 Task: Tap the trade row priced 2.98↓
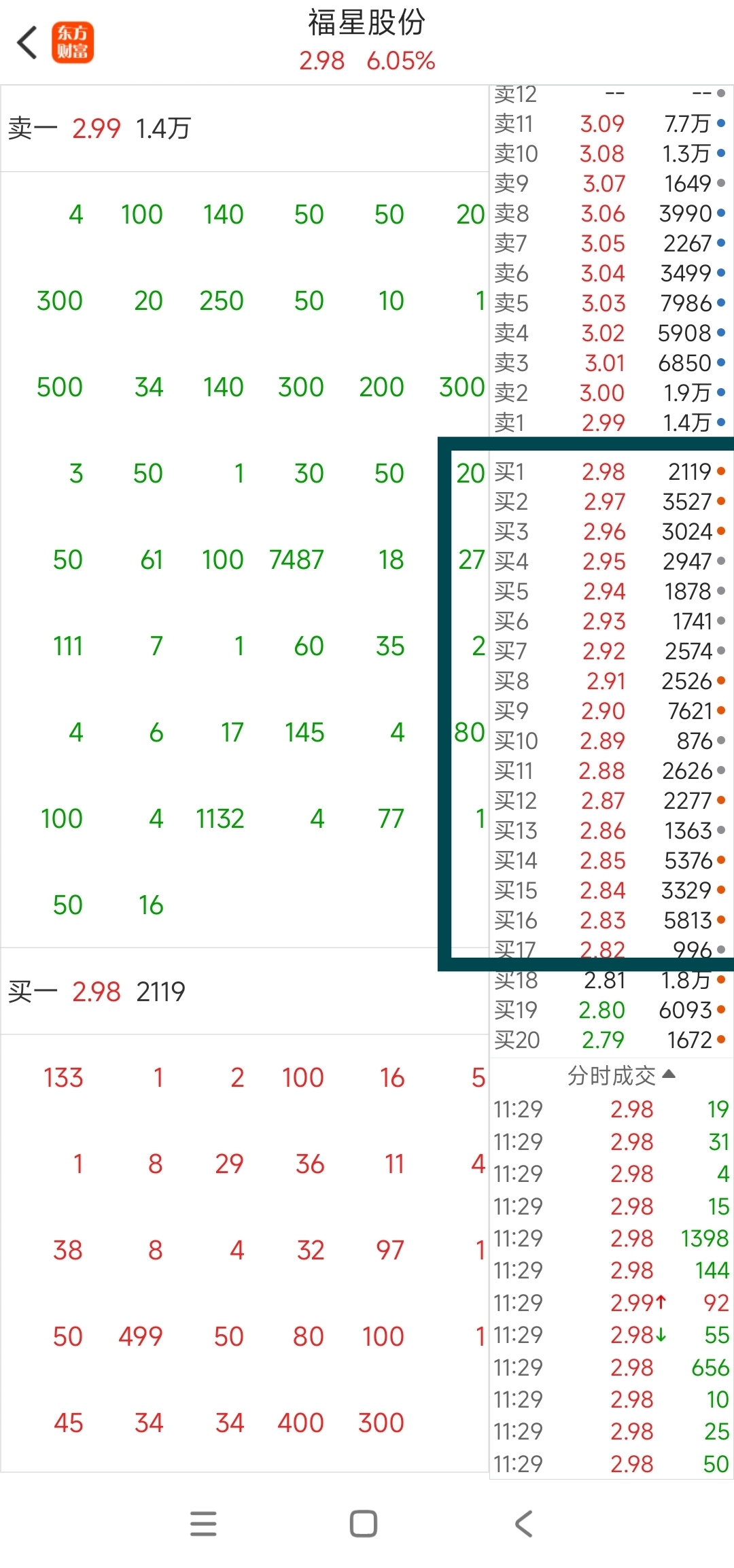(611, 1335)
